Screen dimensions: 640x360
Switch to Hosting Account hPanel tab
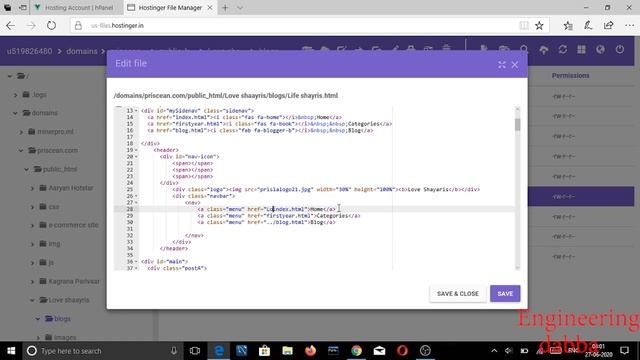pos(78,7)
